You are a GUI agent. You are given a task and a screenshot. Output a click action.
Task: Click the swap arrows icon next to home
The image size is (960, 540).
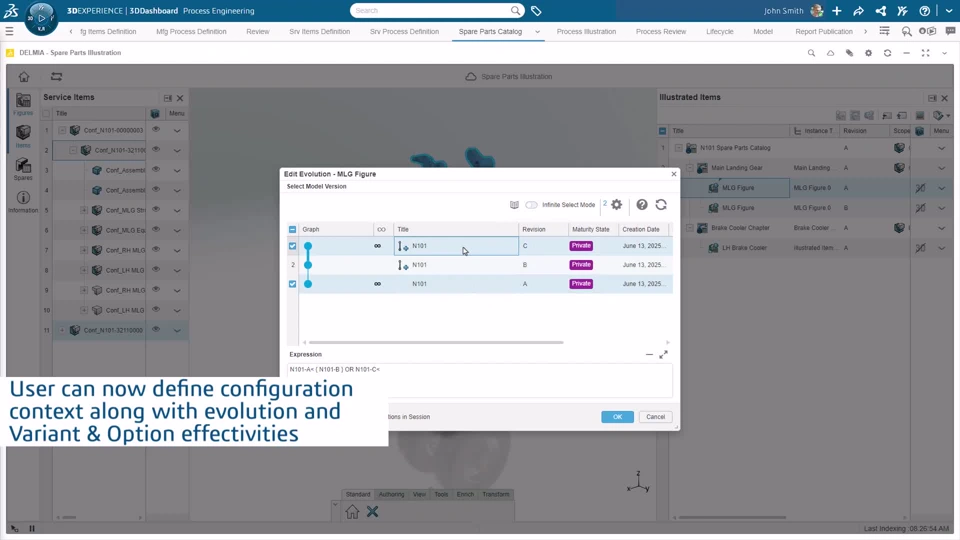coord(56,77)
